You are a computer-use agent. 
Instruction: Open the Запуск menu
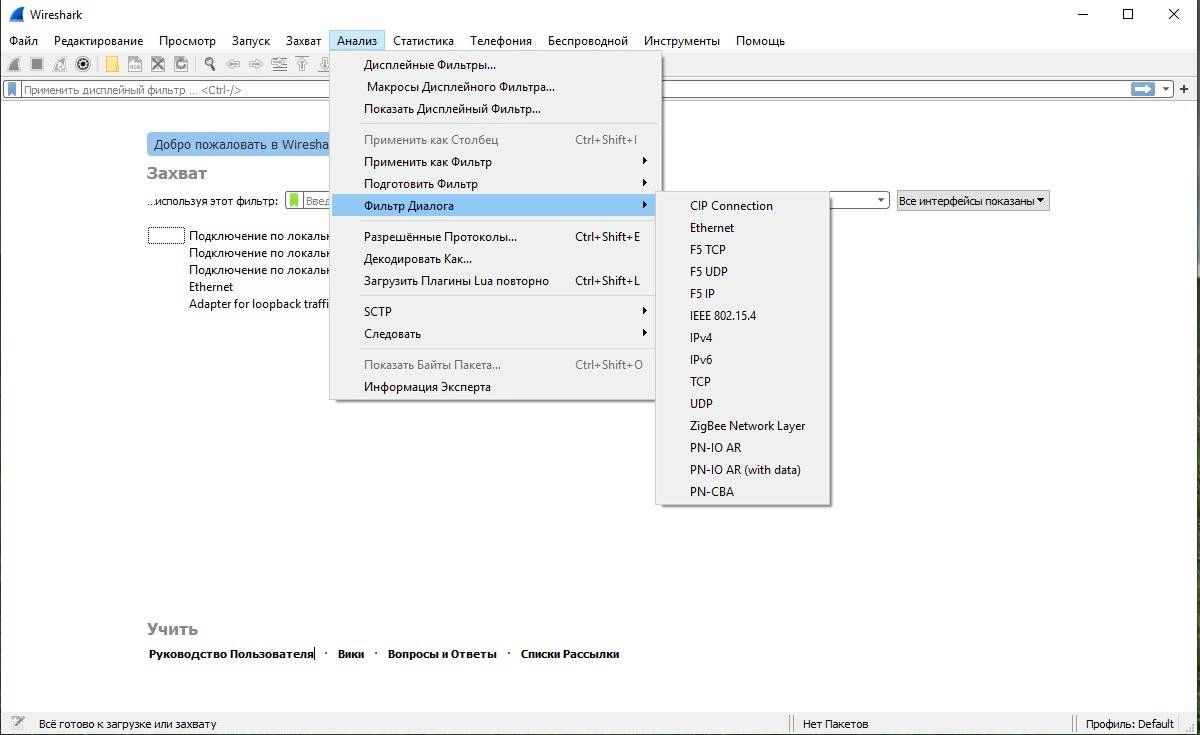coord(251,41)
